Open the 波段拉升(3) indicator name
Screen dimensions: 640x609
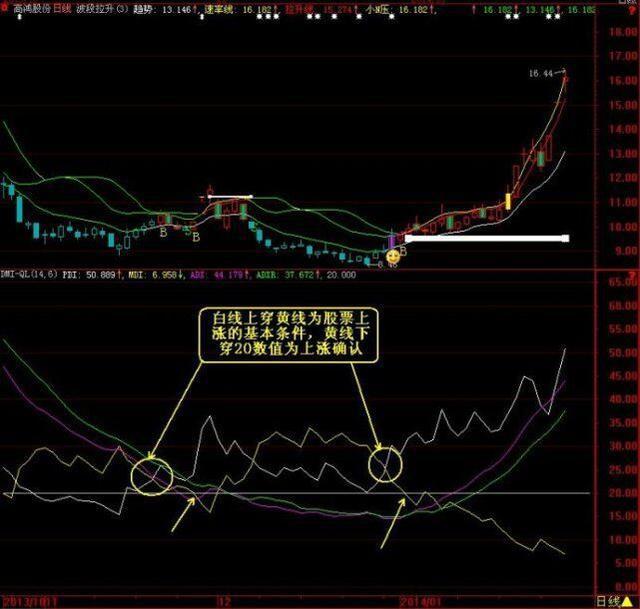[x=102, y=9]
